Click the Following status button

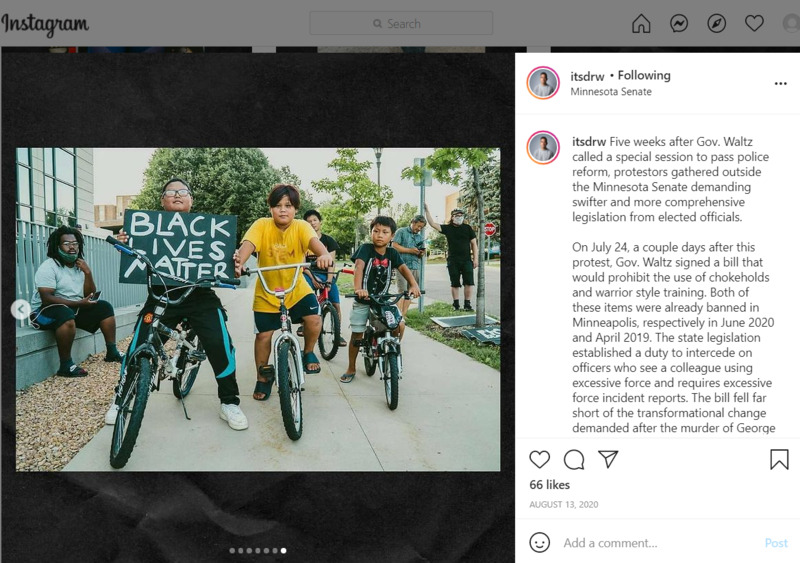pos(644,76)
